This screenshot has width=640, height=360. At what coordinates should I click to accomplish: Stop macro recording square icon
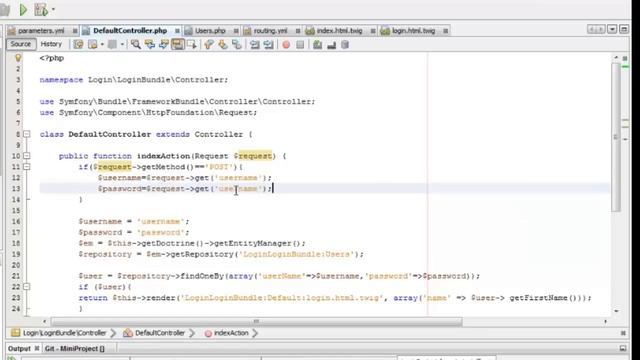point(300,44)
